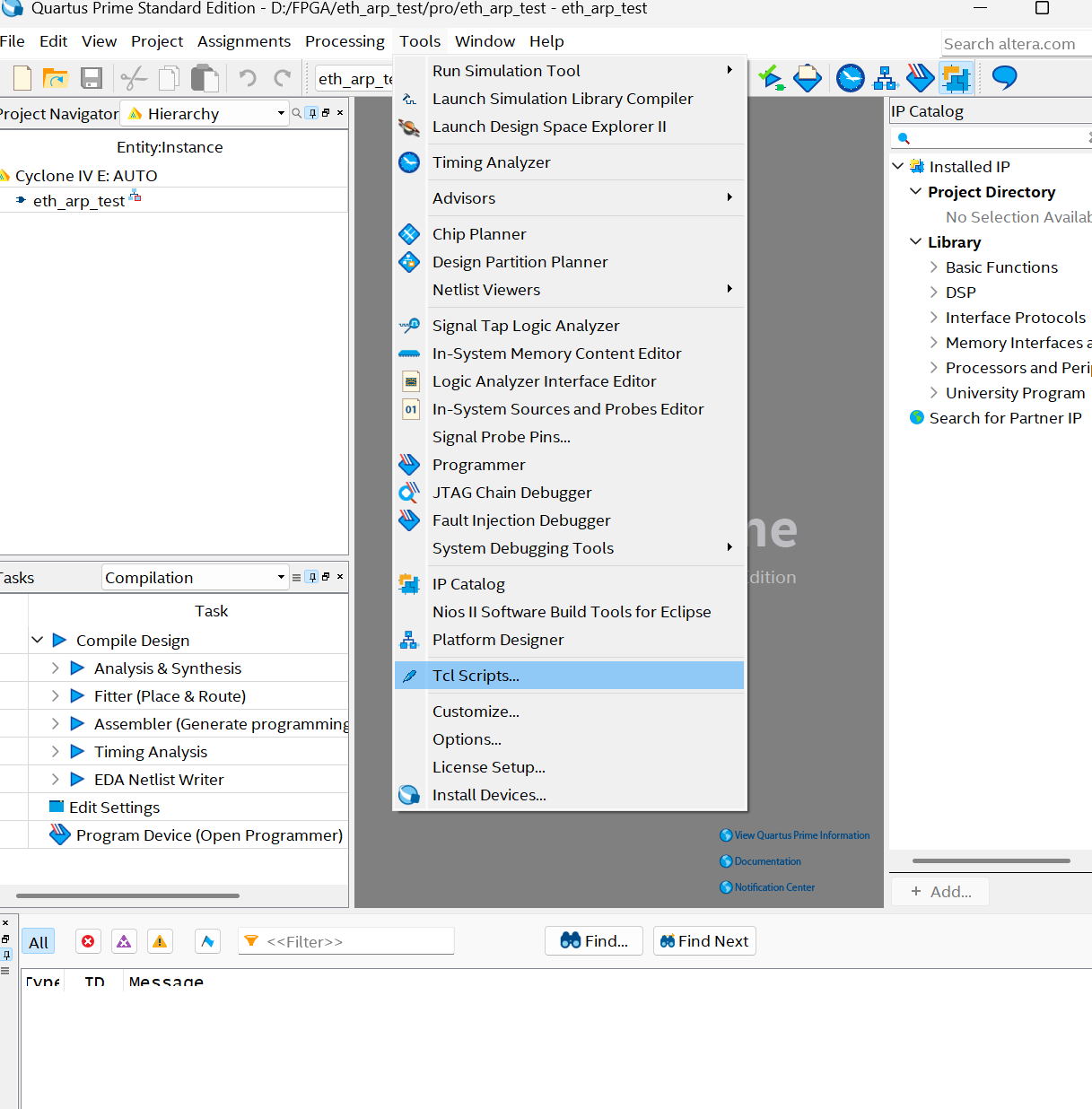Expand EDA Netlist Writer task
Image resolution: width=1092 pixels, height=1109 pixels.
point(55,779)
